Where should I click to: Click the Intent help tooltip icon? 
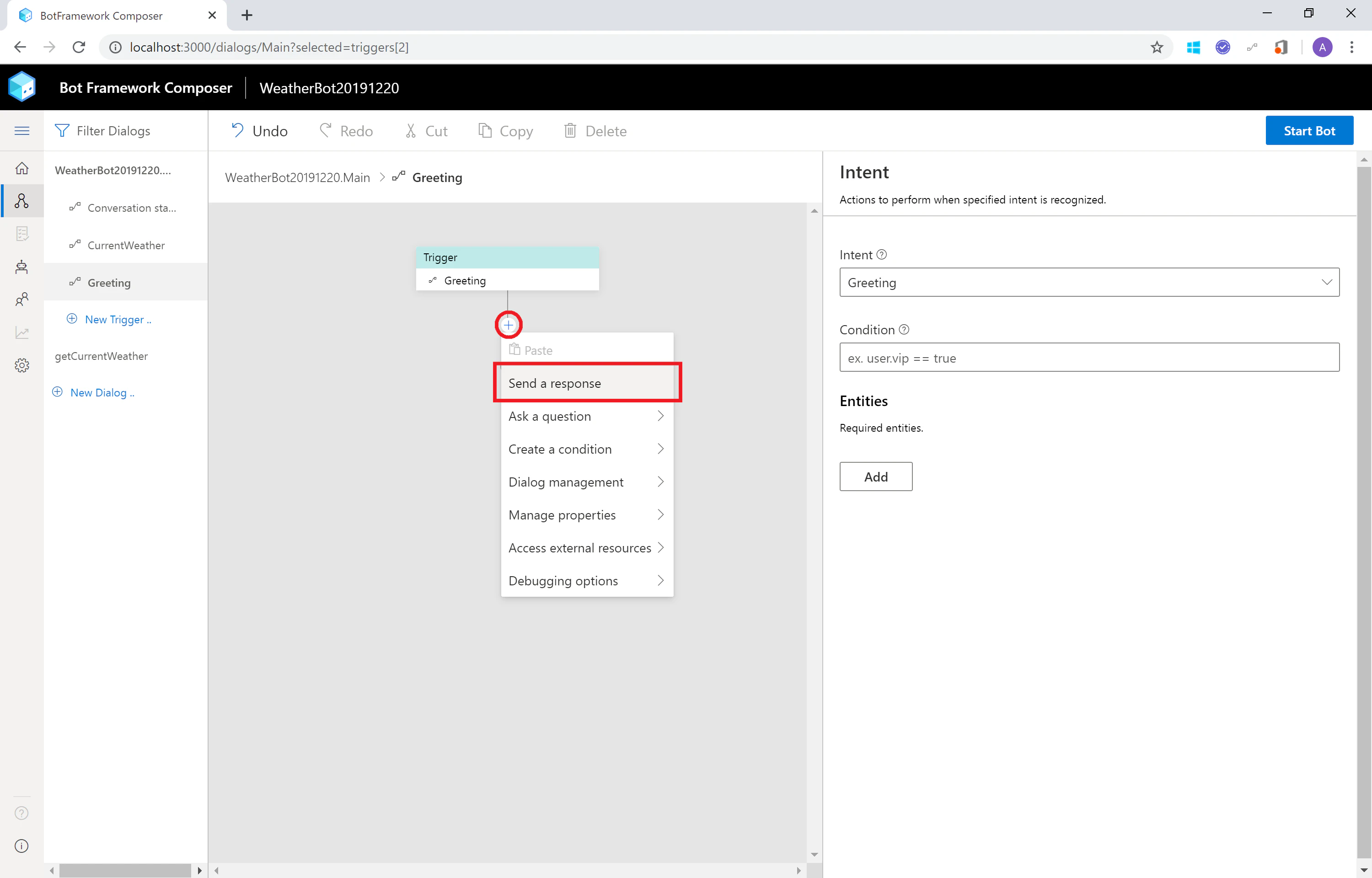pos(881,255)
